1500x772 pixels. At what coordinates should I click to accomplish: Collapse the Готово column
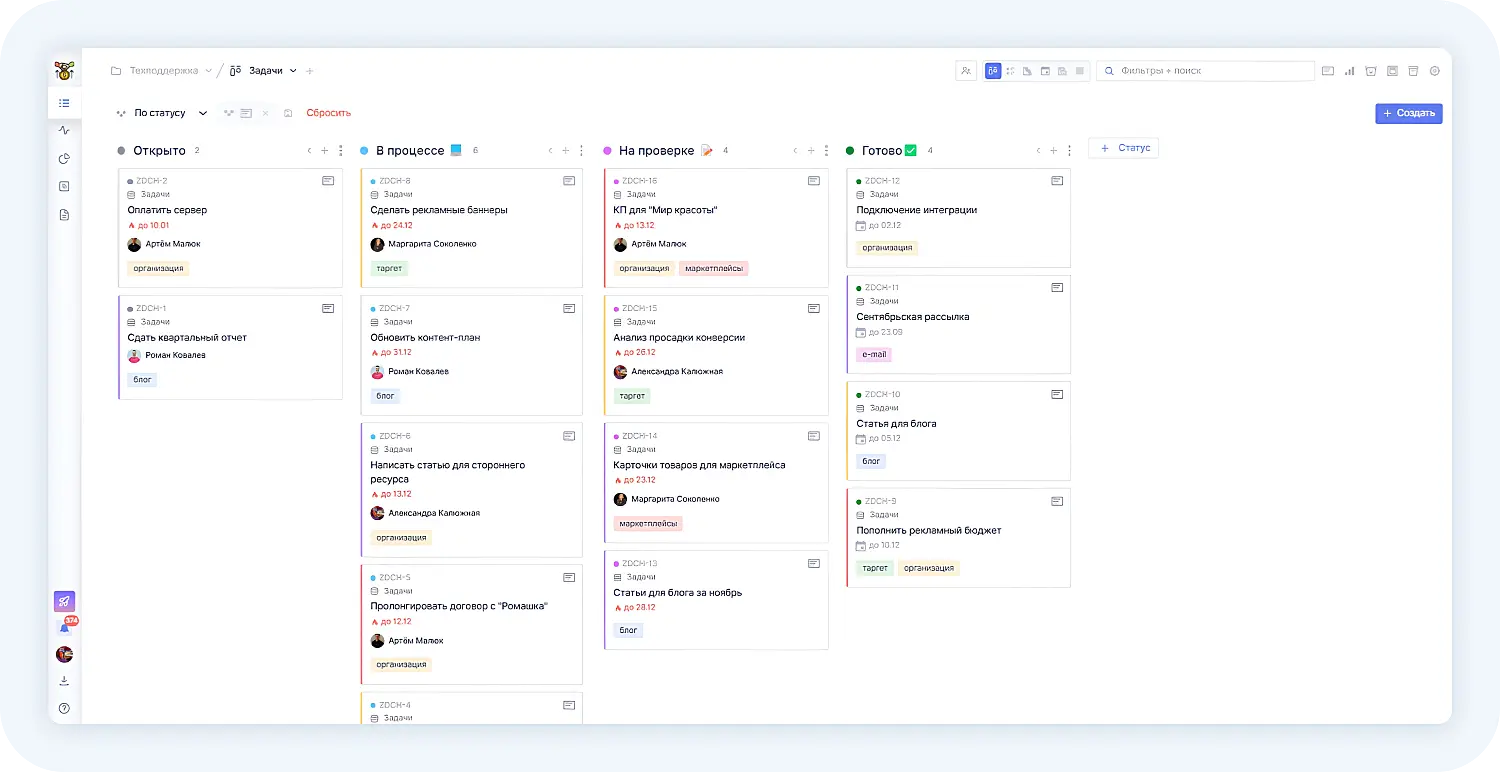pyautogui.click(x=1038, y=151)
